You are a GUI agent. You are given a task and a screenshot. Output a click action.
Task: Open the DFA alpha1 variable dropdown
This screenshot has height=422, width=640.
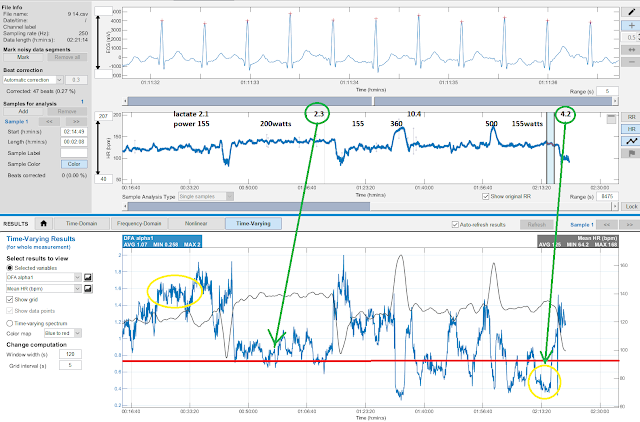44,277
